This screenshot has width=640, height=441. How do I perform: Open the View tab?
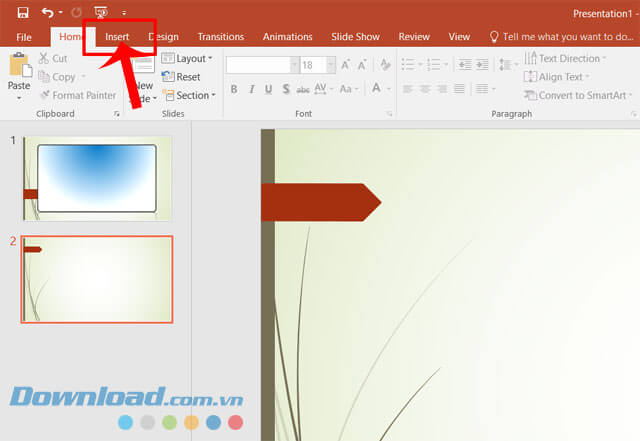(x=459, y=37)
